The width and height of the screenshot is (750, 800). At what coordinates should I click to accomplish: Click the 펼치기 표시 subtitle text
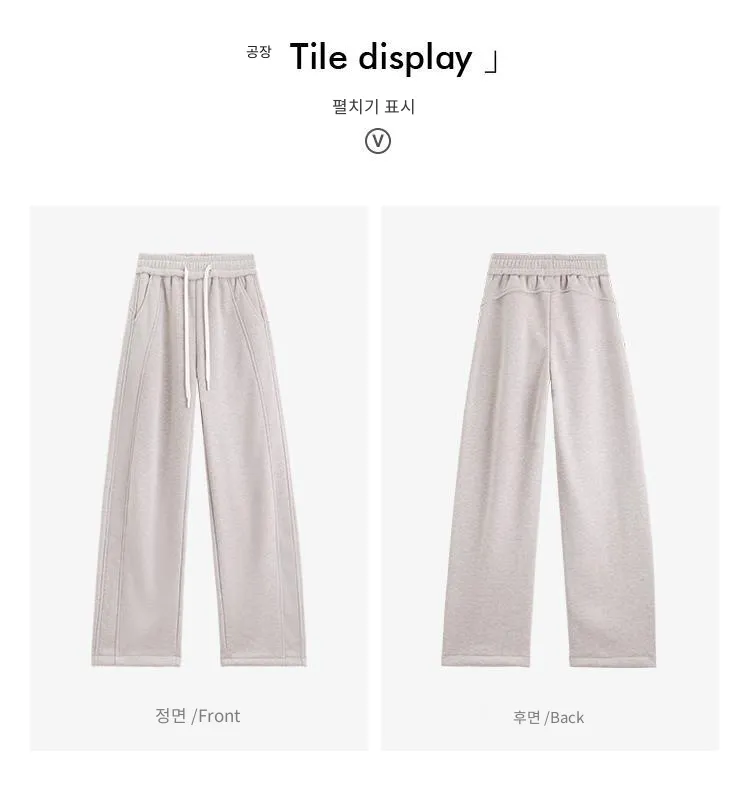tap(373, 107)
